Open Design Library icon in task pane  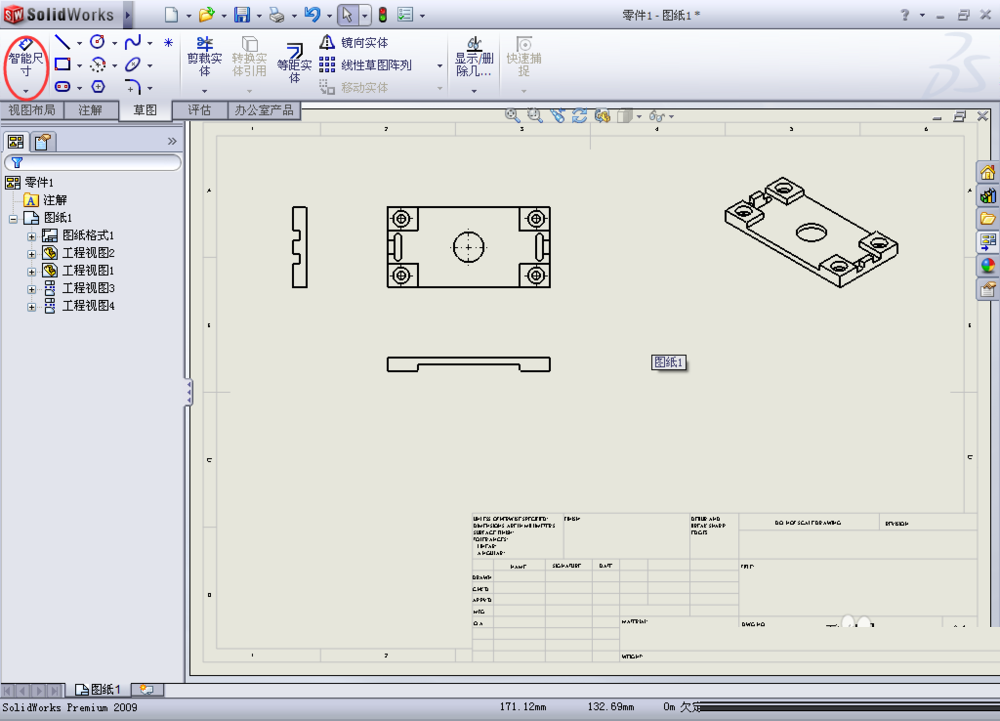(987, 196)
